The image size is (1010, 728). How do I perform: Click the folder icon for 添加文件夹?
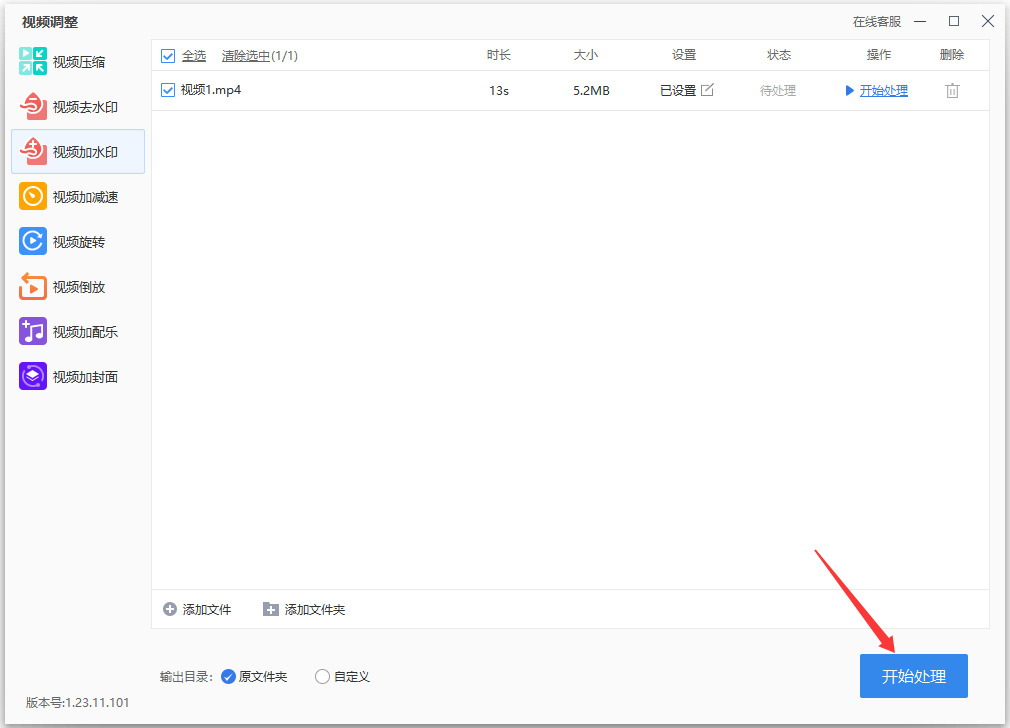coord(271,609)
